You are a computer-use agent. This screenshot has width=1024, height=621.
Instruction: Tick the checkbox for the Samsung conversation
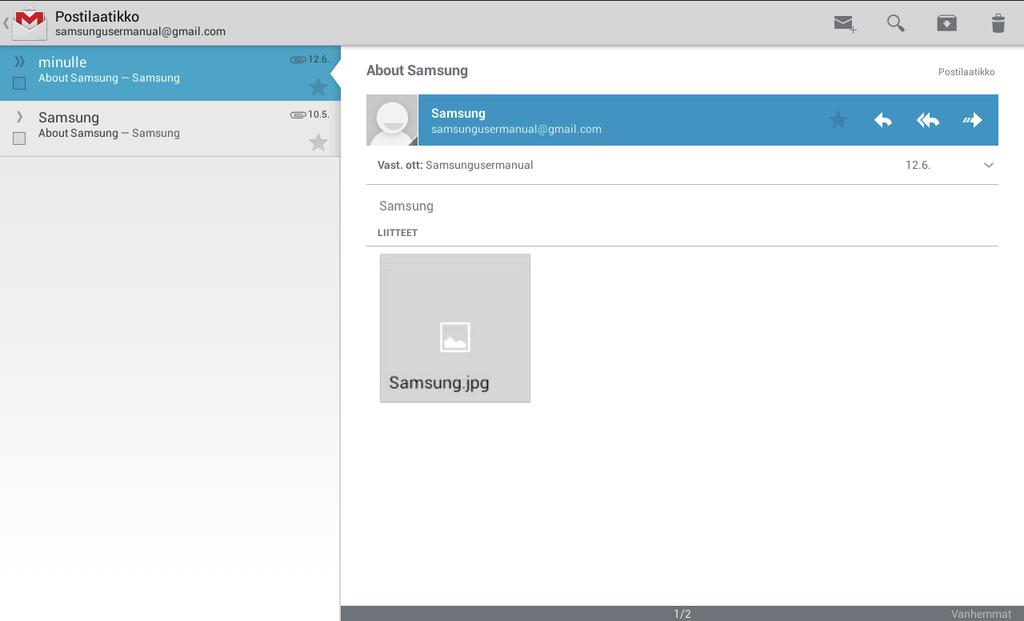tap(20, 138)
